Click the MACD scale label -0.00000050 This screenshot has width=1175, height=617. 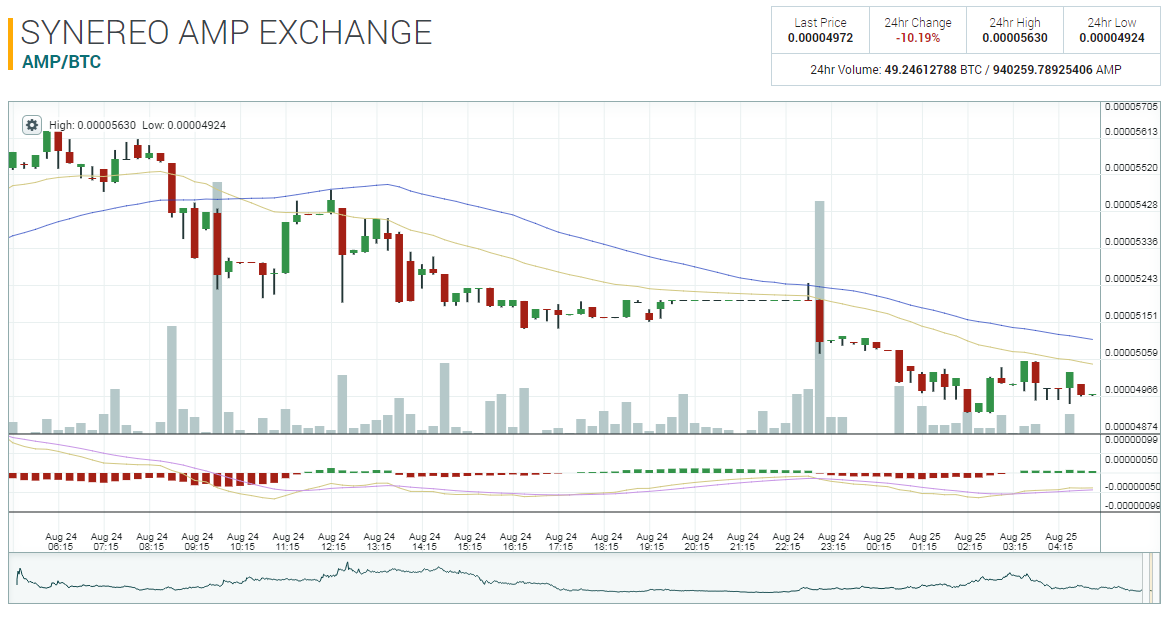coord(1131,487)
